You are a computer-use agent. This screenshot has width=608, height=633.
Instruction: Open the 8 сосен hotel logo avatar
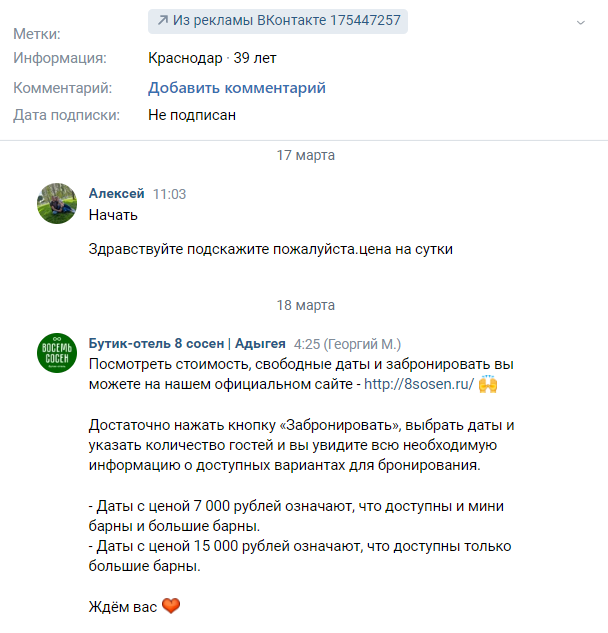(x=56, y=353)
